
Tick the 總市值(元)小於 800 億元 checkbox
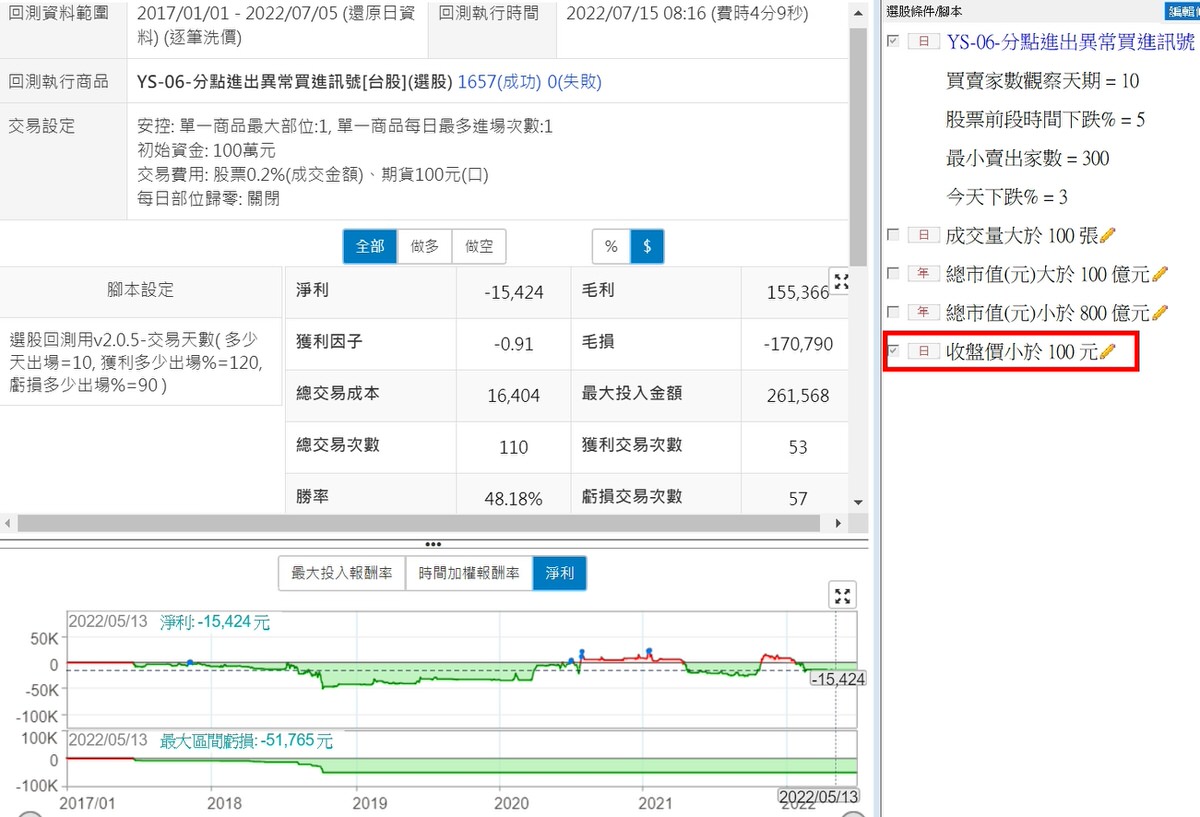(893, 313)
